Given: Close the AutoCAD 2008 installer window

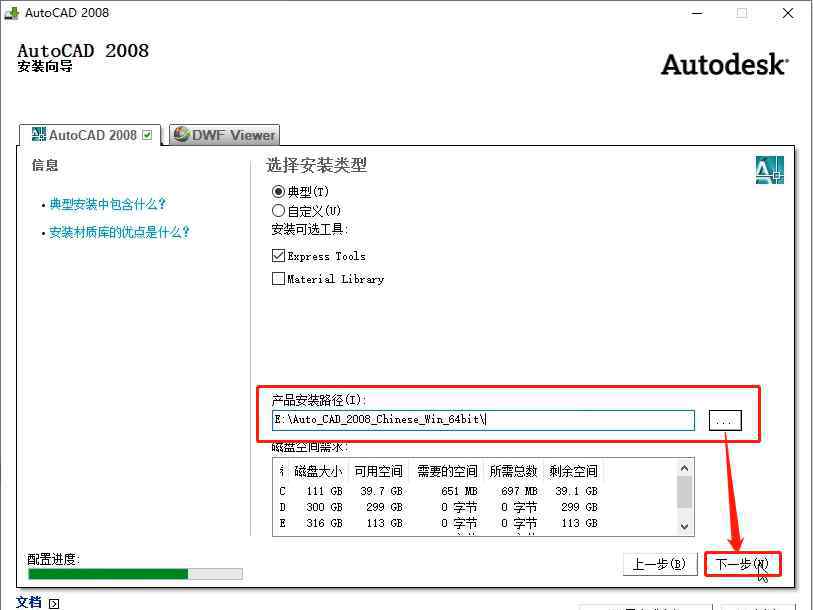Looking at the screenshot, I should pyautogui.click(x=788, y=13).
